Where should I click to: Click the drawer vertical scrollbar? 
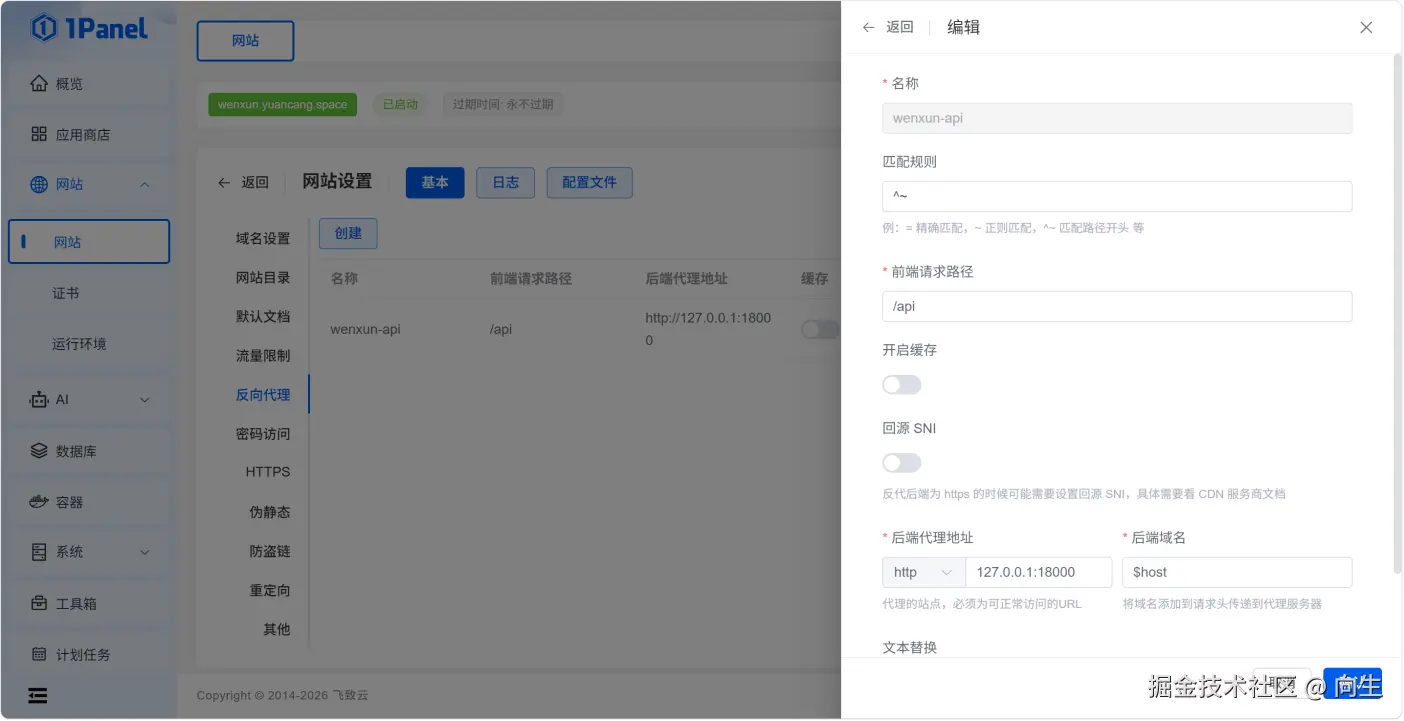(1398, 314)
